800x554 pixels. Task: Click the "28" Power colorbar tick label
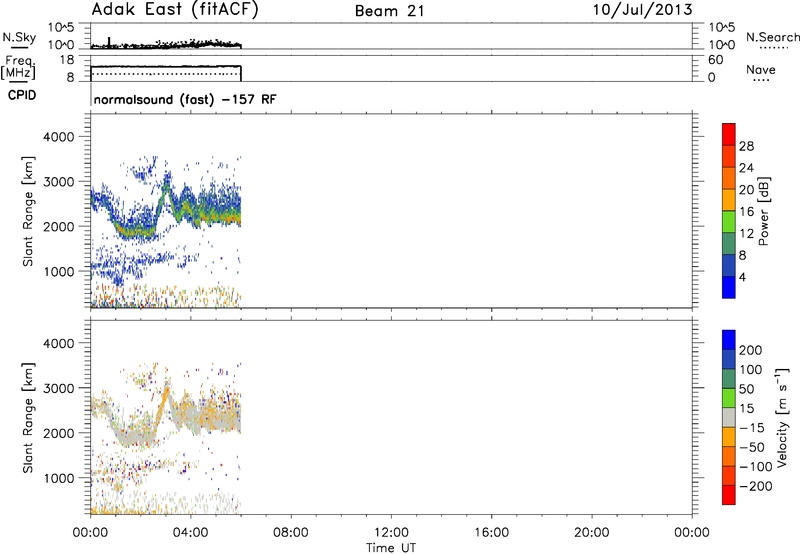(746, 146)
